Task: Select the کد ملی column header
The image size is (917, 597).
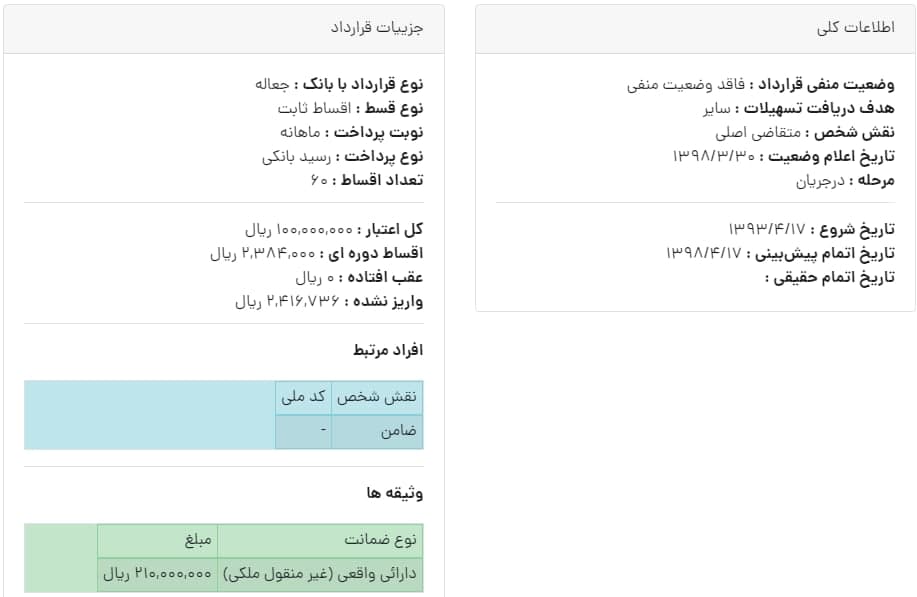Action: [x=303, y=397]
